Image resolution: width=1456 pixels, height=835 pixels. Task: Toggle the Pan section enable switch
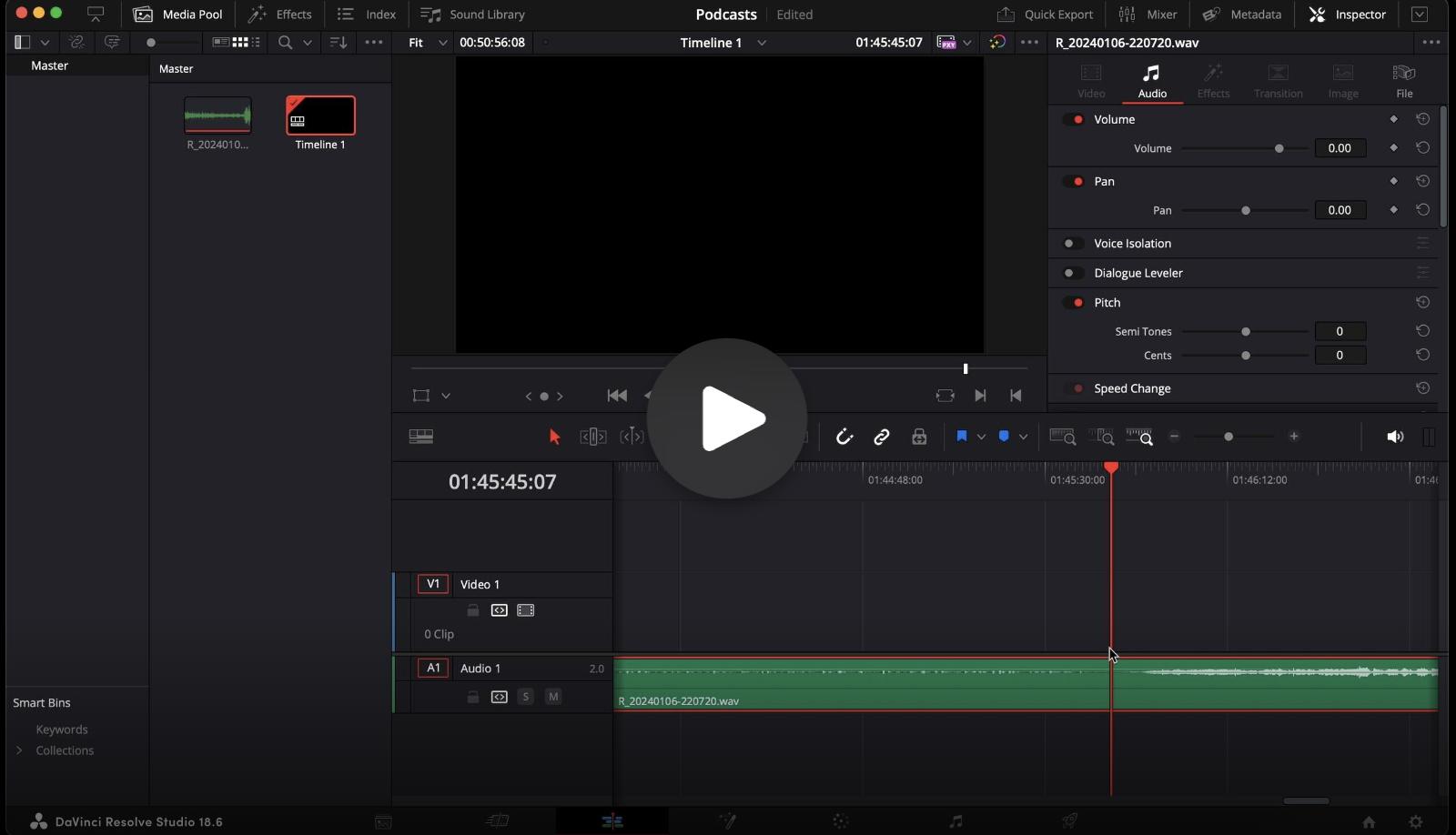click(x=1074, y=181)
